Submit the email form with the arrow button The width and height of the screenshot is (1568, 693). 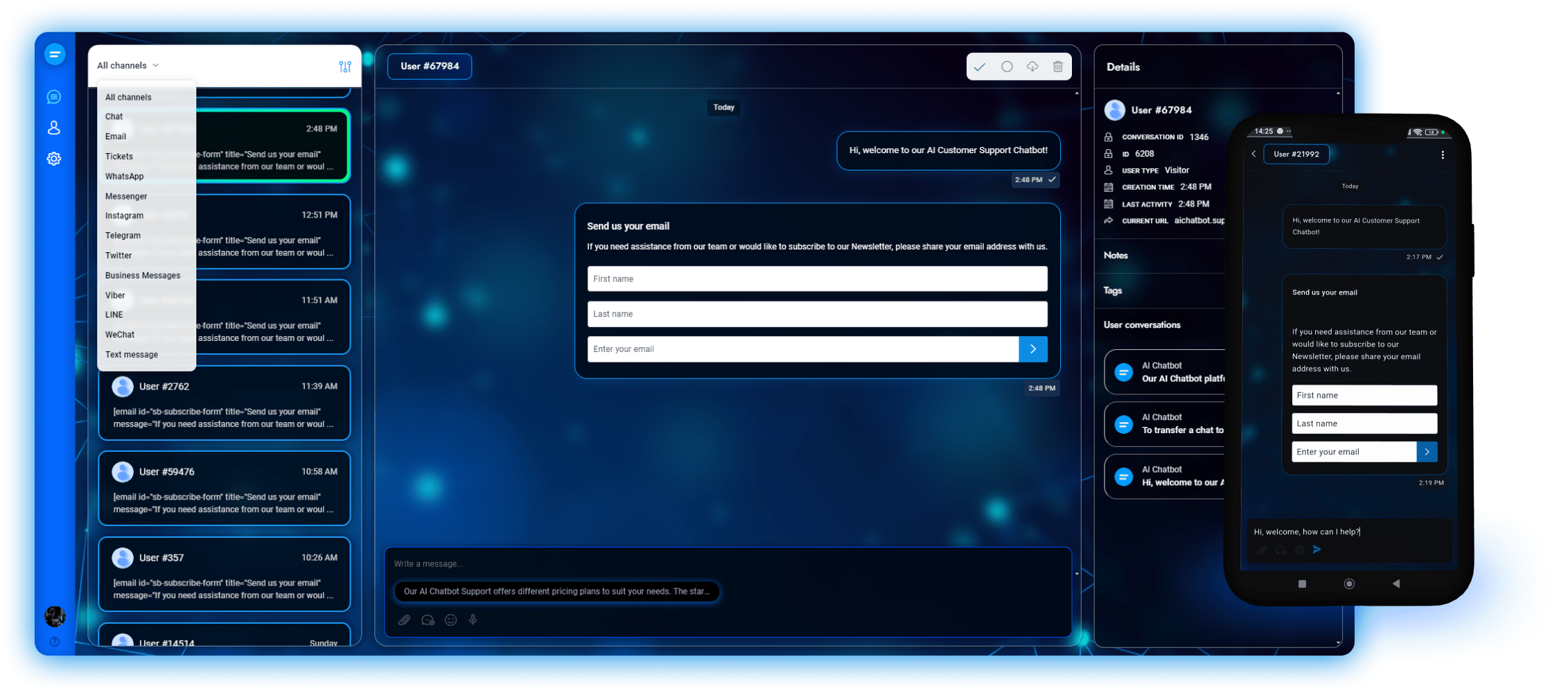(x=1033, y=349)
